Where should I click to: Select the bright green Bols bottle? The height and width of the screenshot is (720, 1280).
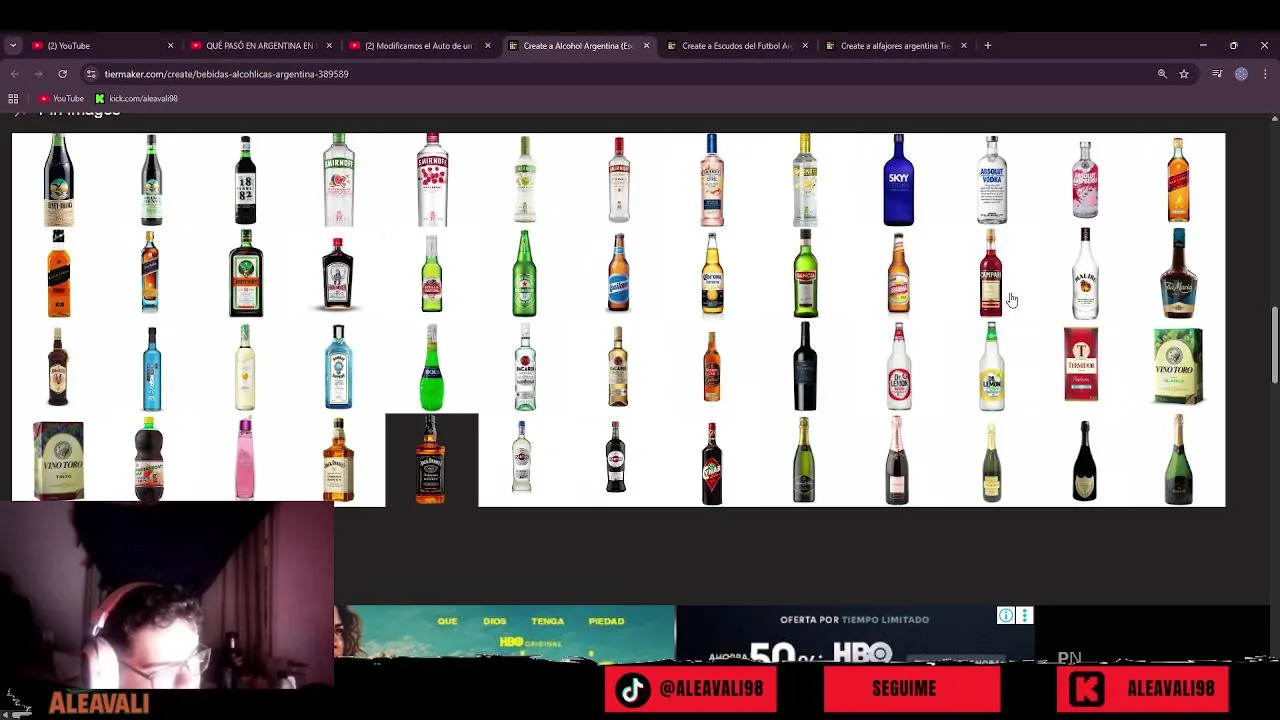[432, 367]
